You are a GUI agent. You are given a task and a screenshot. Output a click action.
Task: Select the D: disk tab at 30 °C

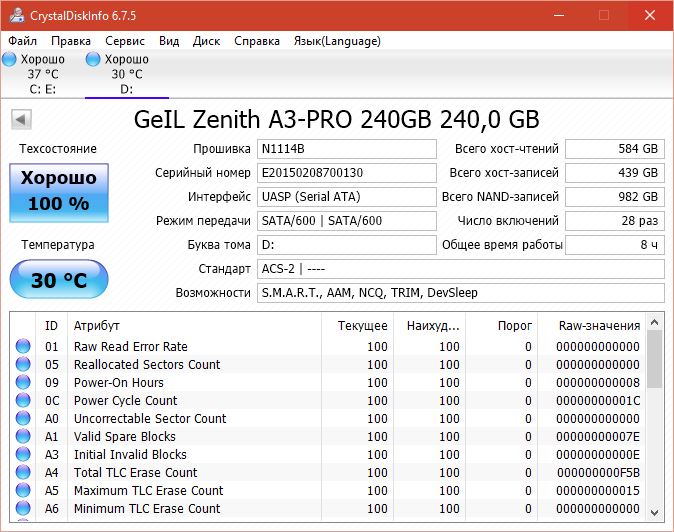127,74
